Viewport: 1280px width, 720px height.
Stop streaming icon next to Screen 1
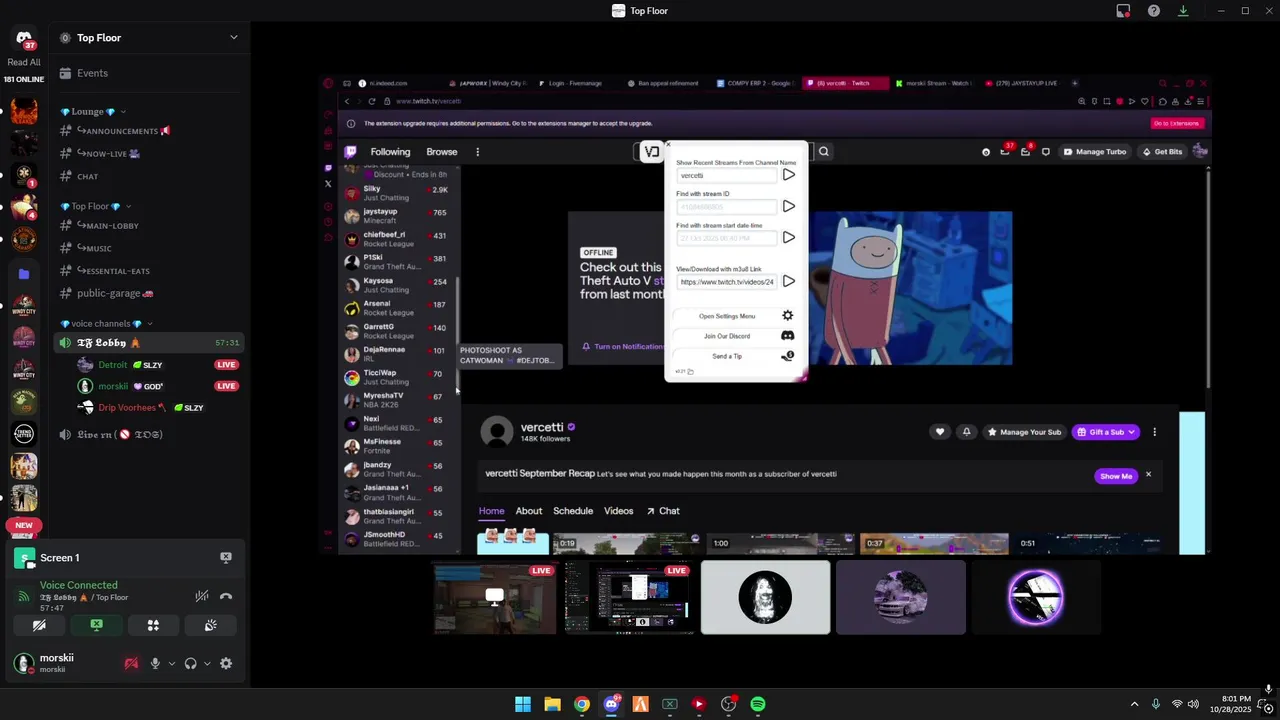[x=226, y=558]
